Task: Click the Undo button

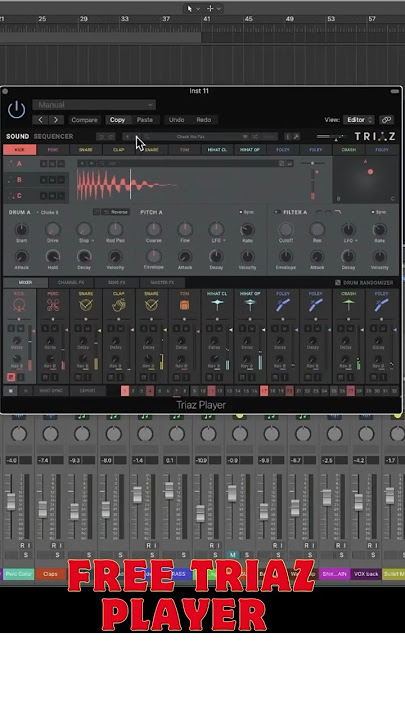Action: [x=176, y=120]
